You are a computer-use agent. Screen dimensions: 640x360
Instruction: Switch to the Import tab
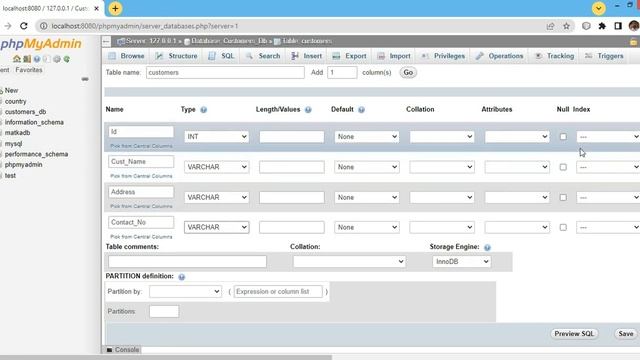394,56
